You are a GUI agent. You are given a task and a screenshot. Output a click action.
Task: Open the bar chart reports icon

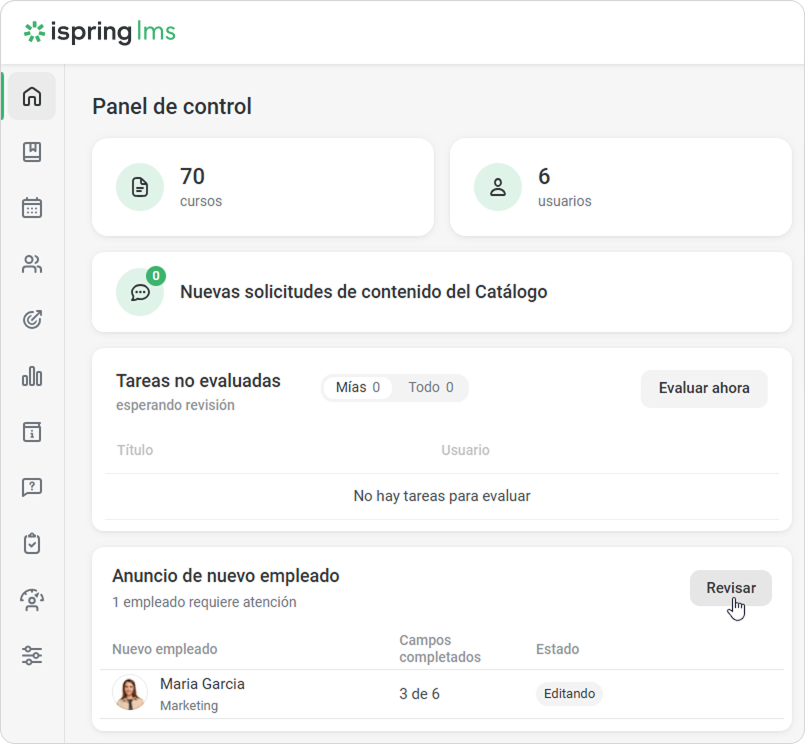tap(32, 376)
